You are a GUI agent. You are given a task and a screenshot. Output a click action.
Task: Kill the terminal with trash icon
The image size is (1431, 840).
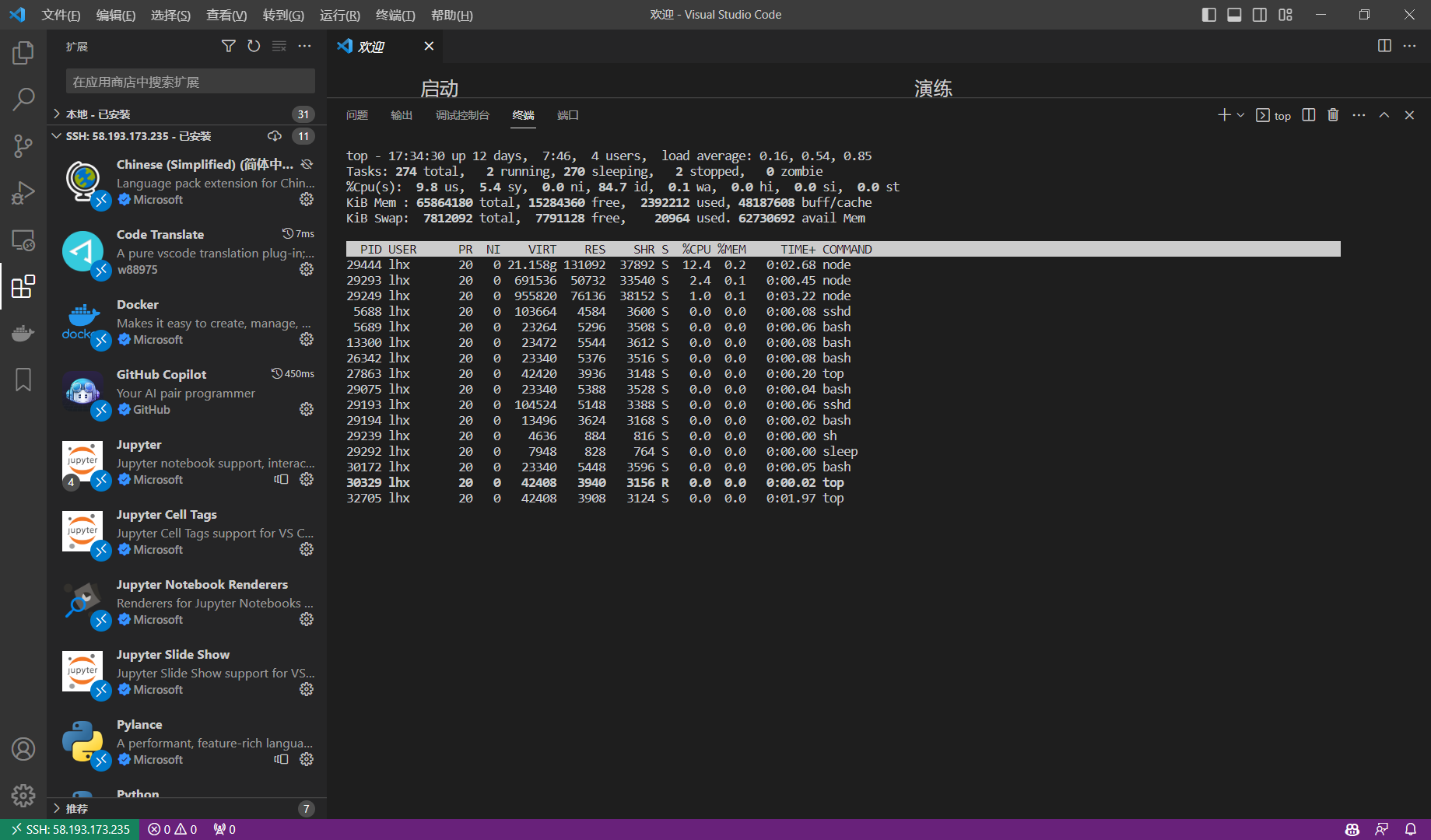click(1333, 115)
